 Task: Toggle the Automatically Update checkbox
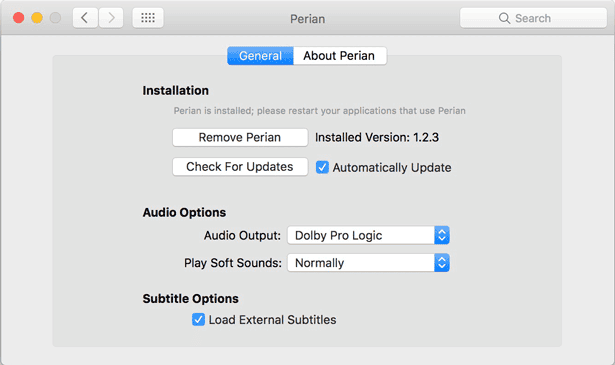(x=322, y=167)
